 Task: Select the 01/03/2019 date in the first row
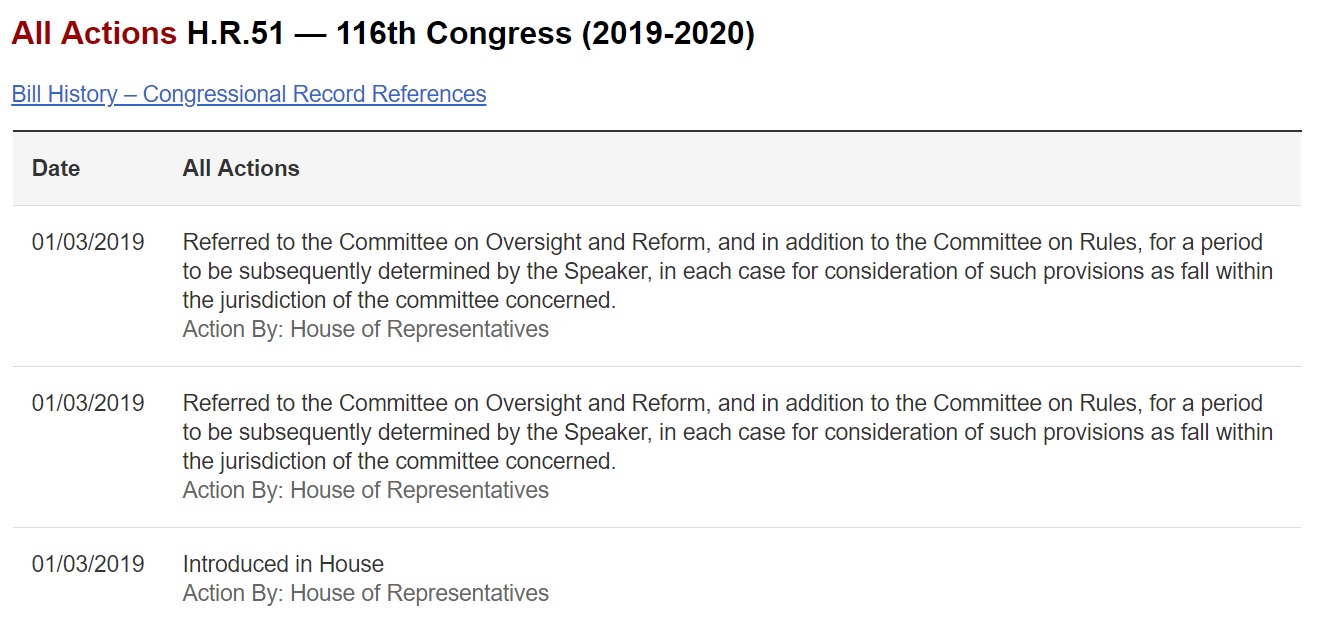coord(88,242)
